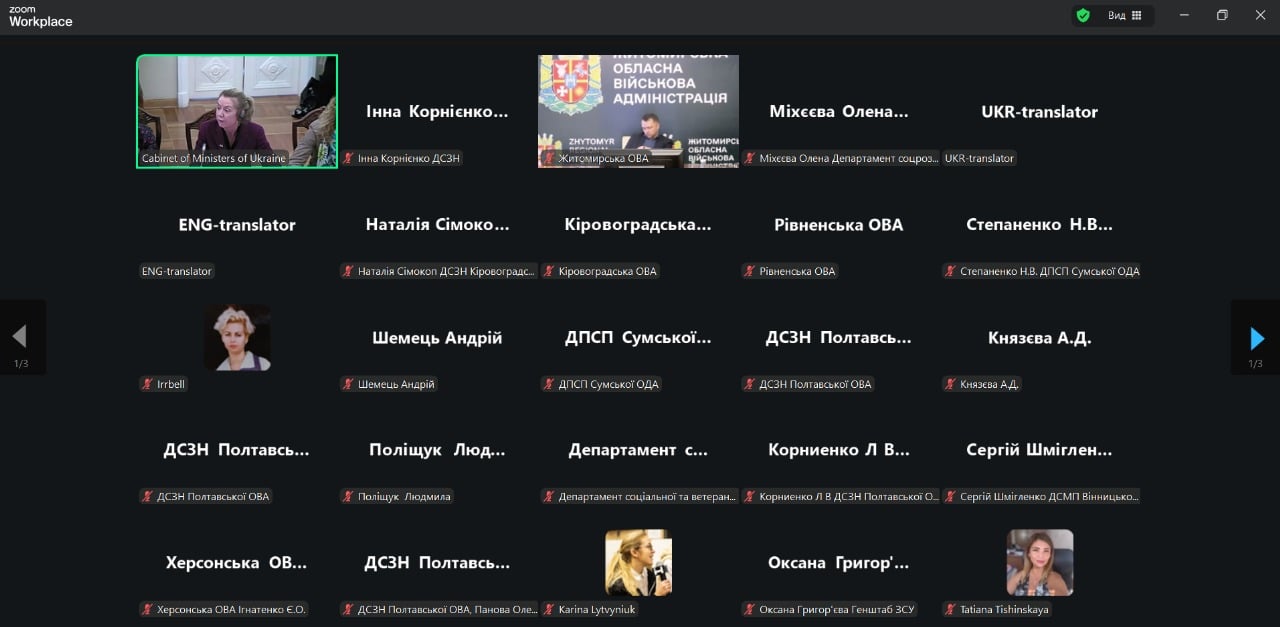
Task: Select the Cabinet of Ministers video tile
Action: (237, 111)
